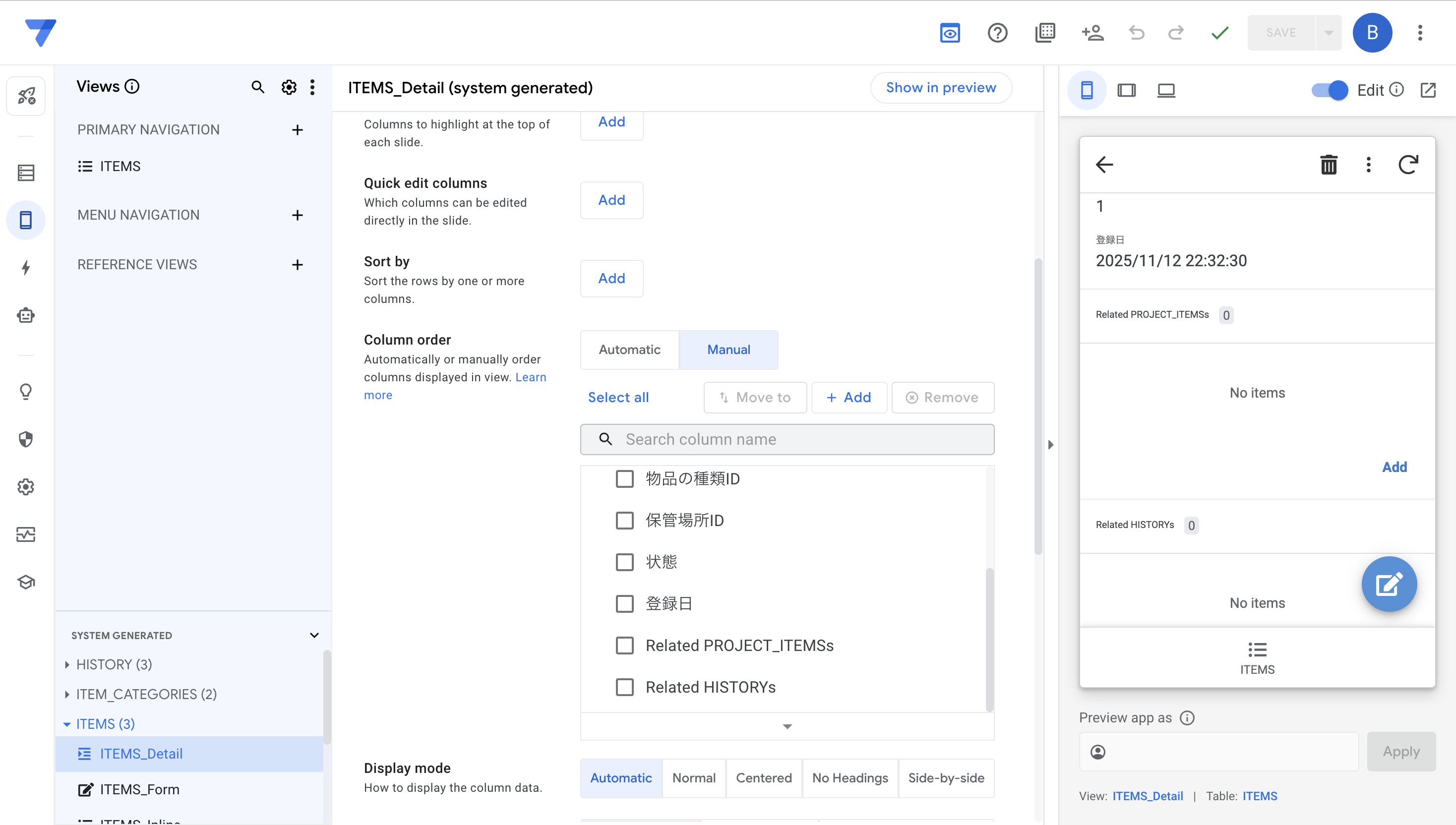This screenshot has width=1456, height=825.
Task: Choose Side-by-side display mode
Action: 945,777
